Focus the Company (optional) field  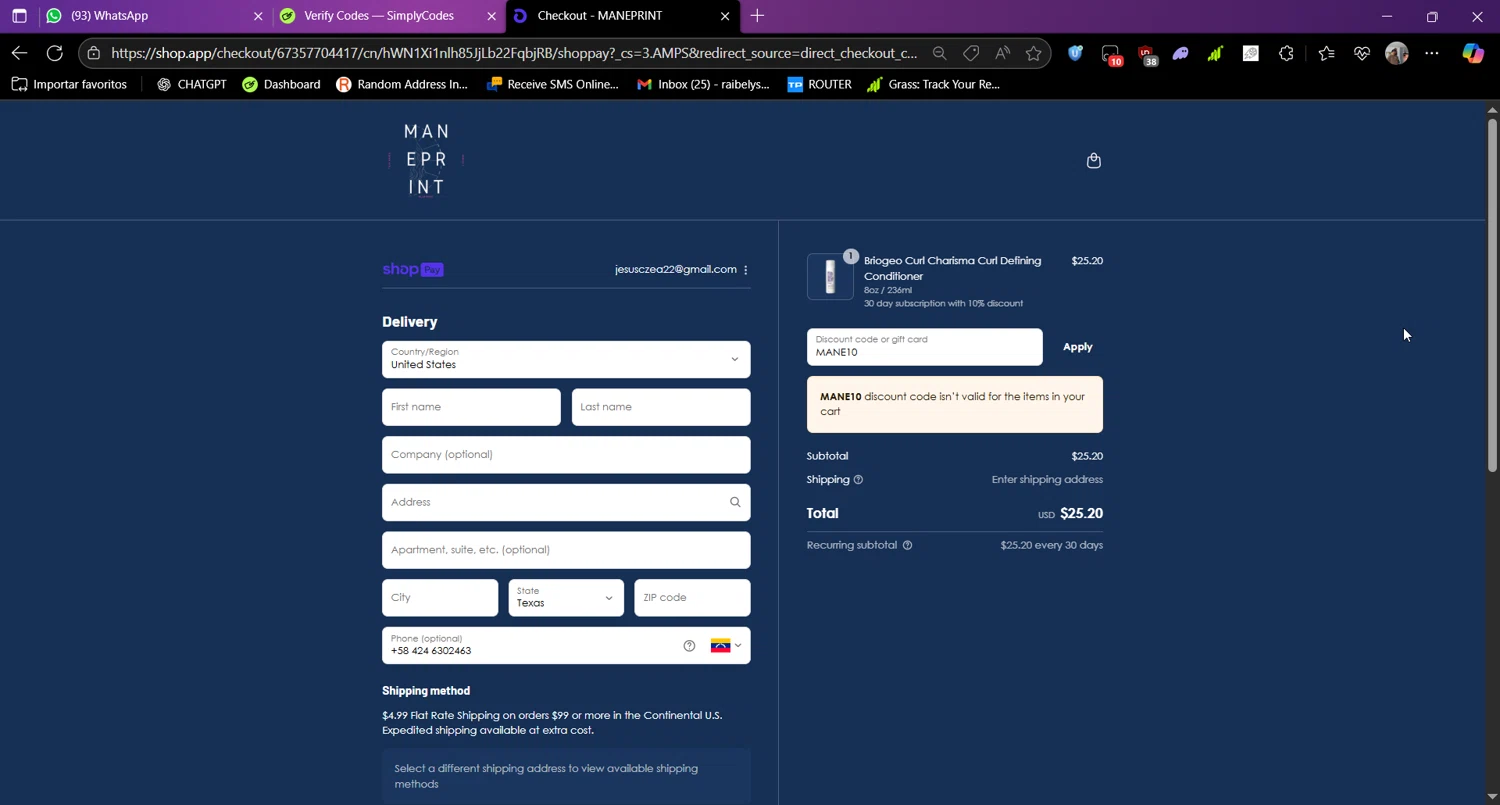(566, 455)
